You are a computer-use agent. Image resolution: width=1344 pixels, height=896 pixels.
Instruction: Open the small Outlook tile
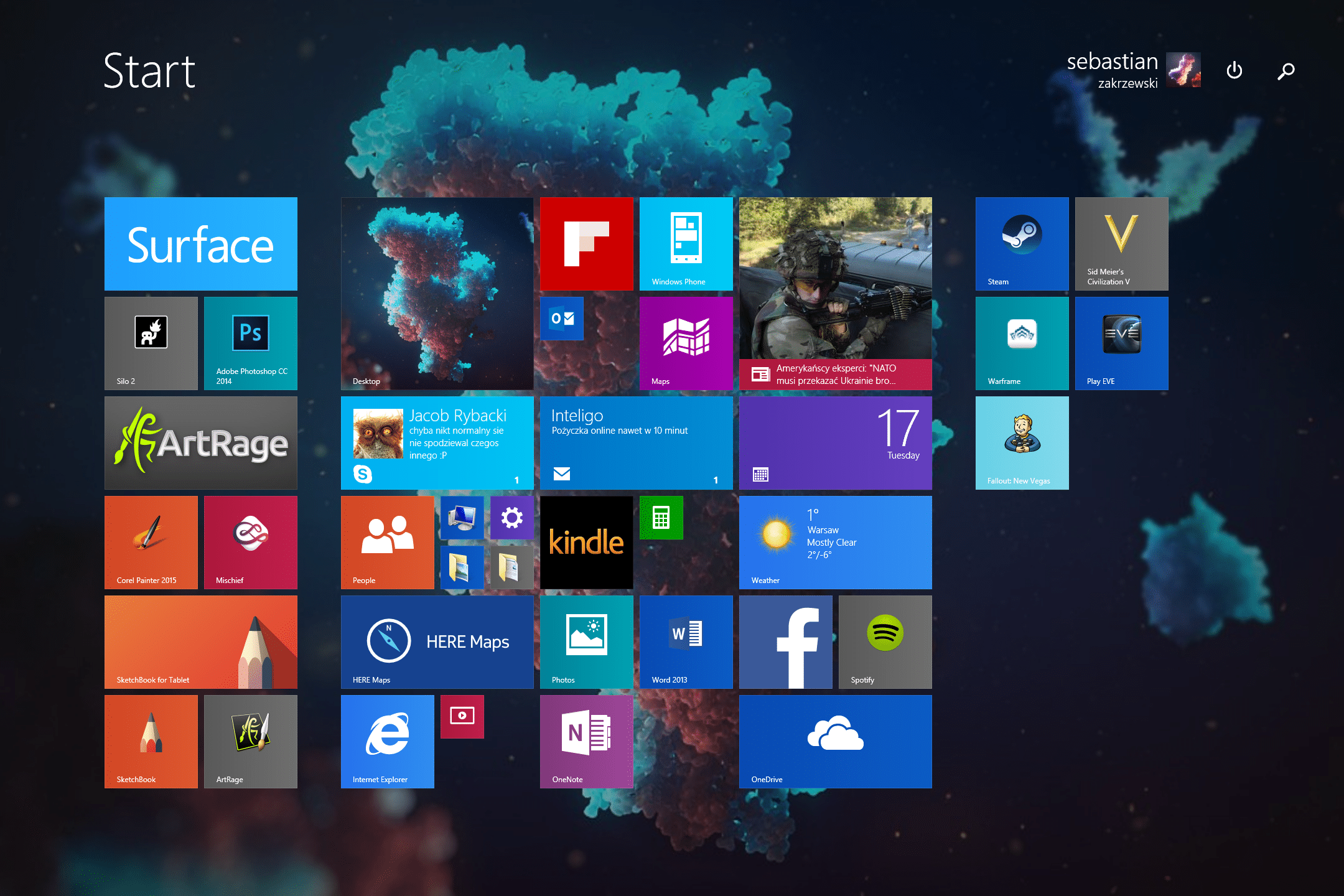562,319
